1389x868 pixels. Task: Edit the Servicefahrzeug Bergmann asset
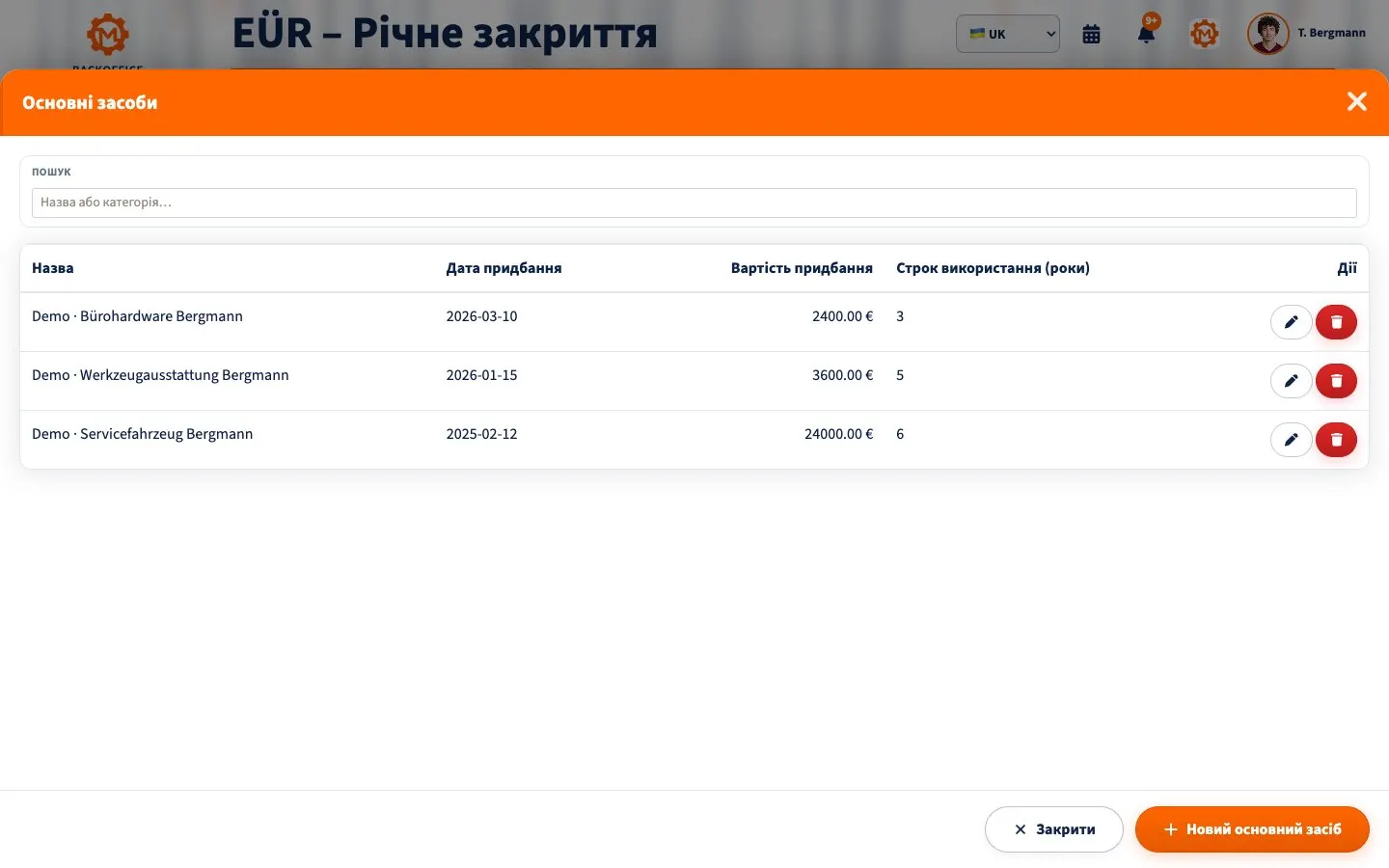(1291, 440)
